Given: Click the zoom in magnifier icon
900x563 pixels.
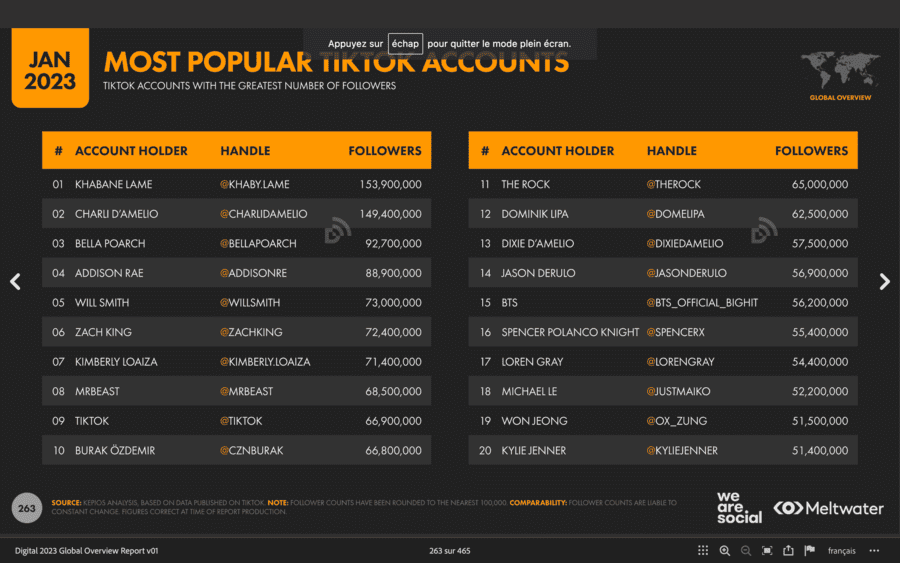Looking at the screenshot, I should click(724, 551).
